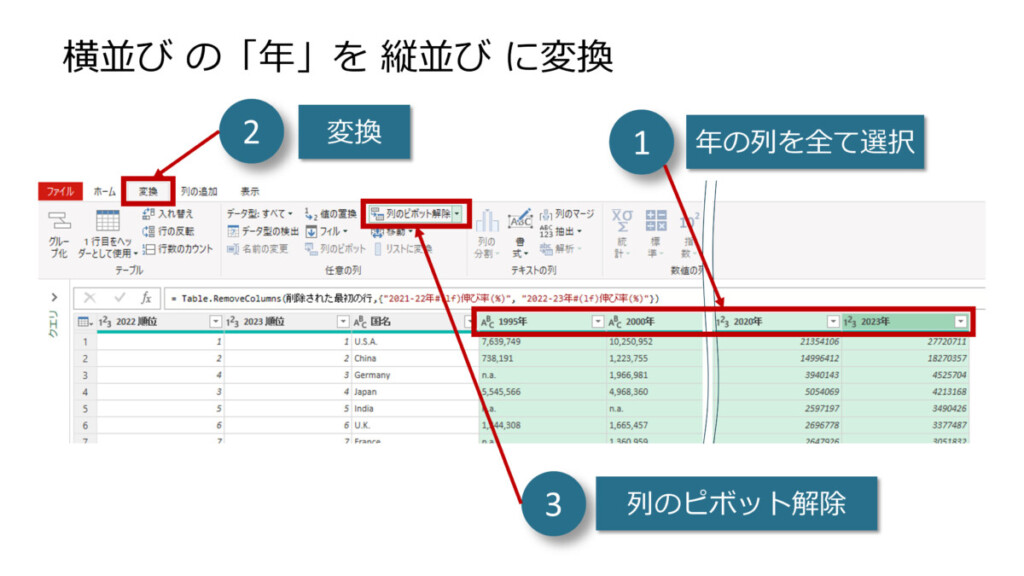Click the 入れ替え (Transpose) button
This screenshot has width=1024, height=576.
pyautogui.click(x=168, y=214)
